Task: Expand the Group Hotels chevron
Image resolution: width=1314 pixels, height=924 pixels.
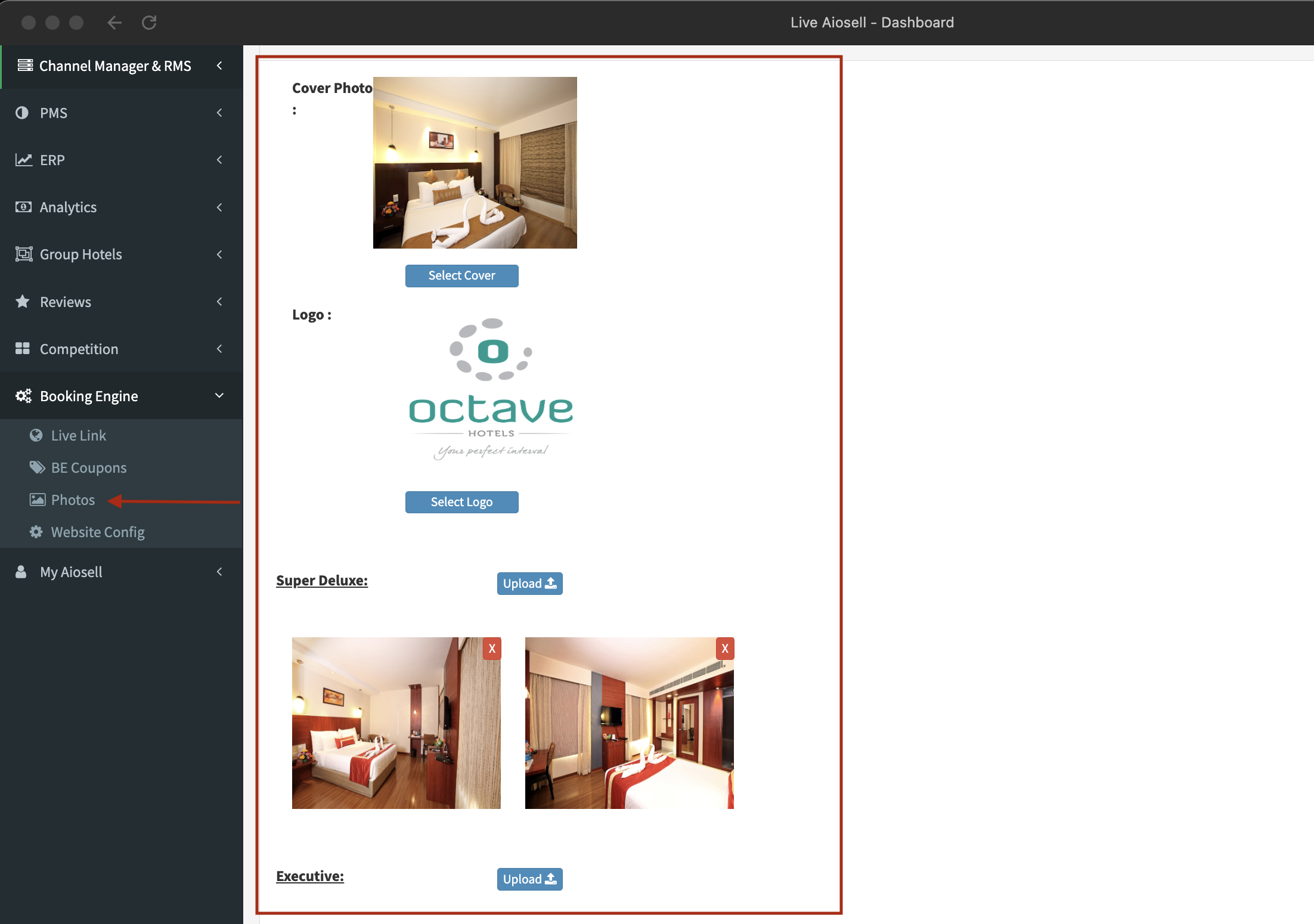Action: [219, 254]
